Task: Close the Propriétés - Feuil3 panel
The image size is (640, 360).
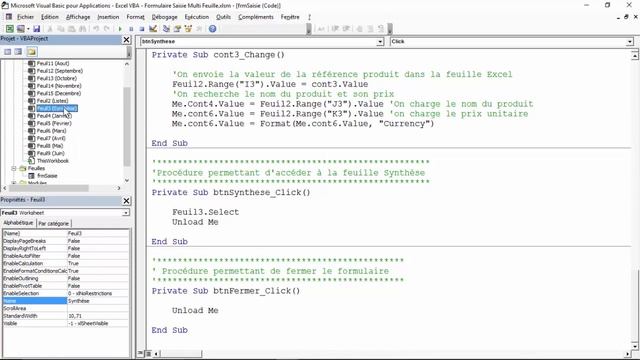Action: [x=127, y=200]
